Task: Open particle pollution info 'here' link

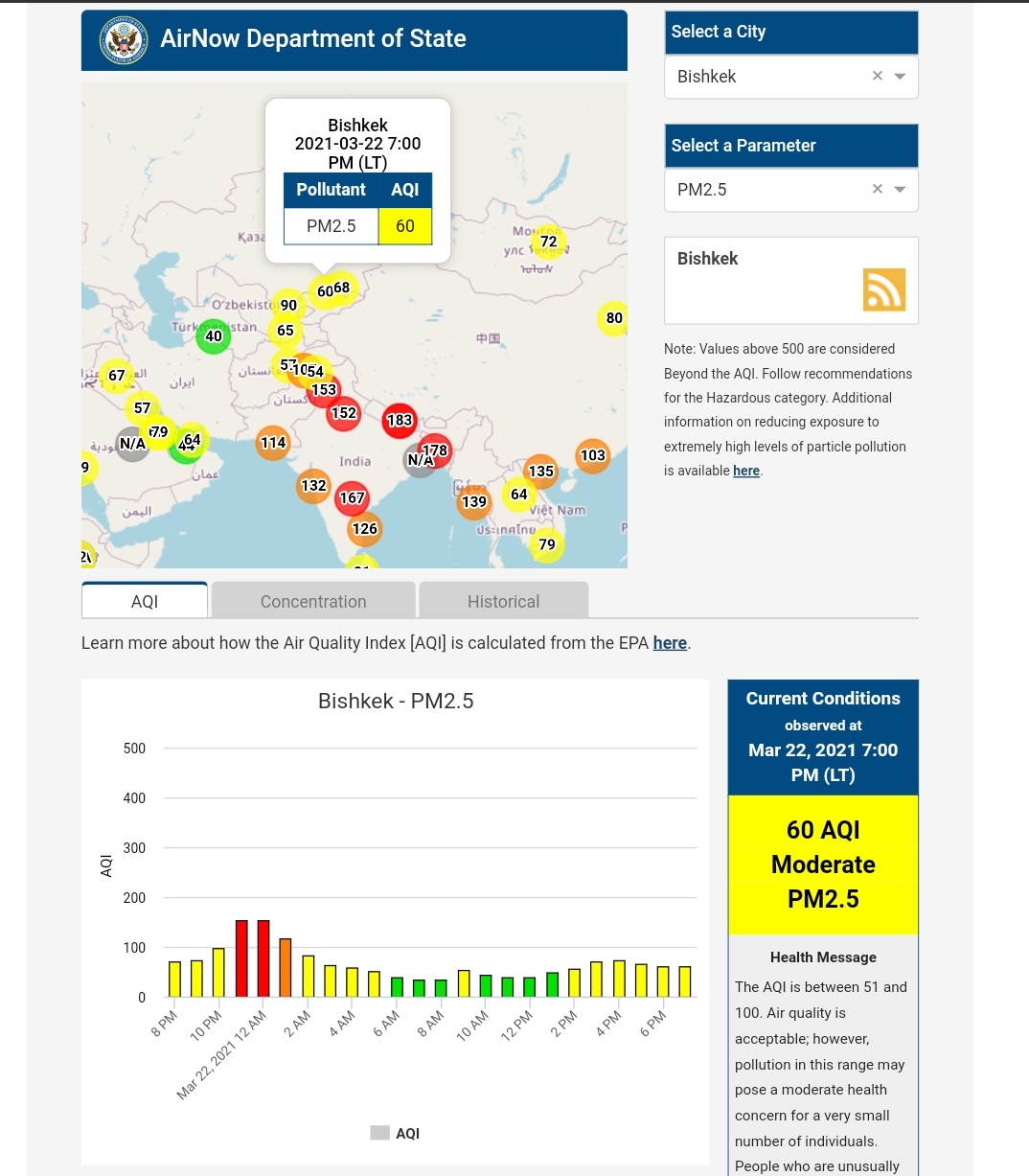Action: coord(745,471)
